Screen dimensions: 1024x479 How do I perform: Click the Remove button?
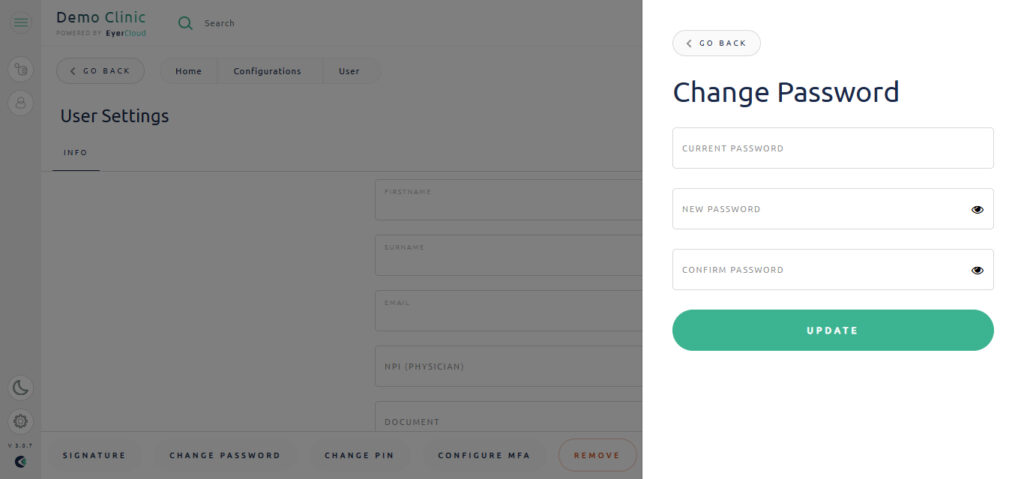point(597,455)
